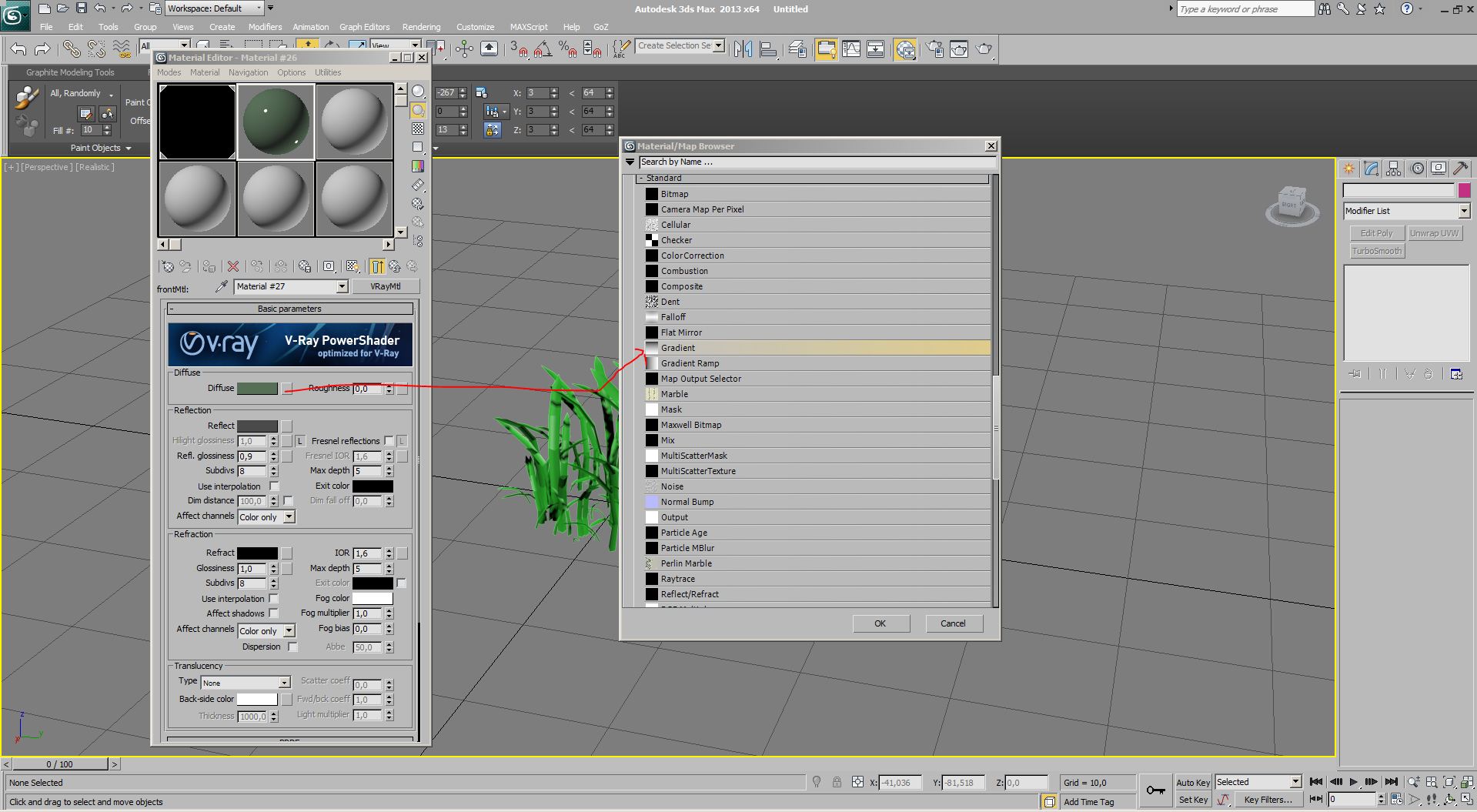Toggle Use interpolation under Reflection
The height and width of the screenshot is (812, 1477).
click(x=274, y=486)
